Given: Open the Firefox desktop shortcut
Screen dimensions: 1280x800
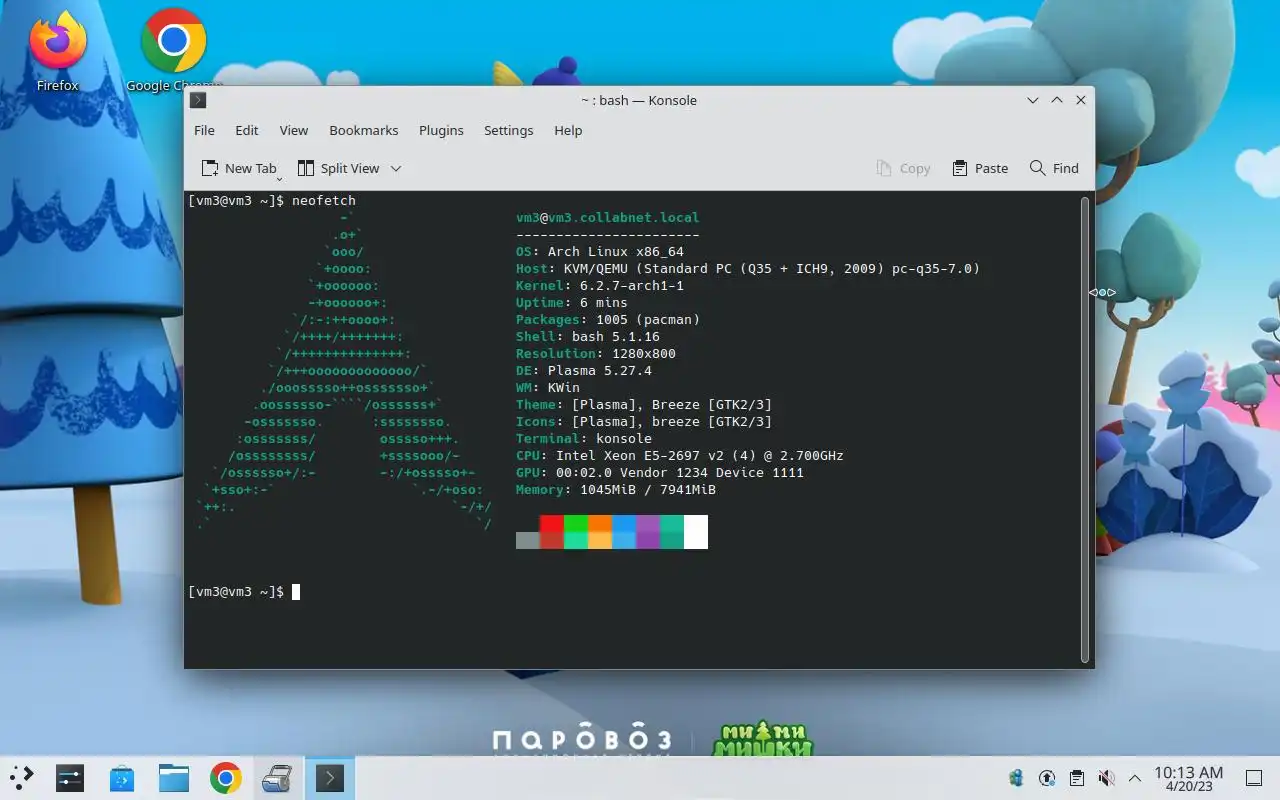Looking at the screenshot, I should 57,50.
